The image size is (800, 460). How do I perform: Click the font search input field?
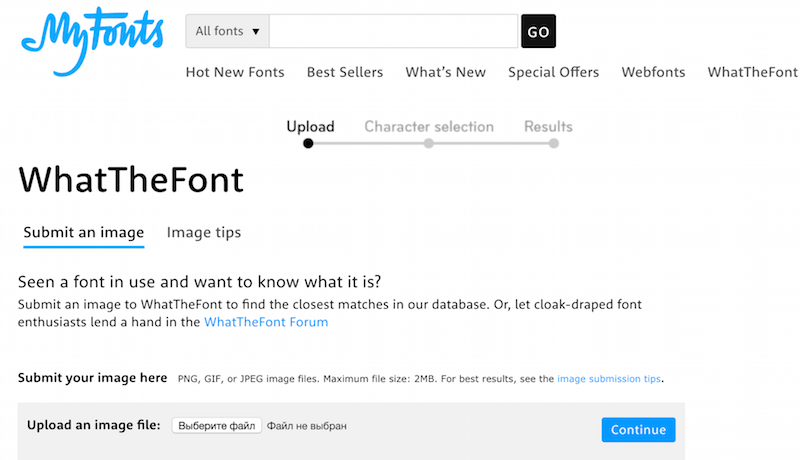pos(393,31)
